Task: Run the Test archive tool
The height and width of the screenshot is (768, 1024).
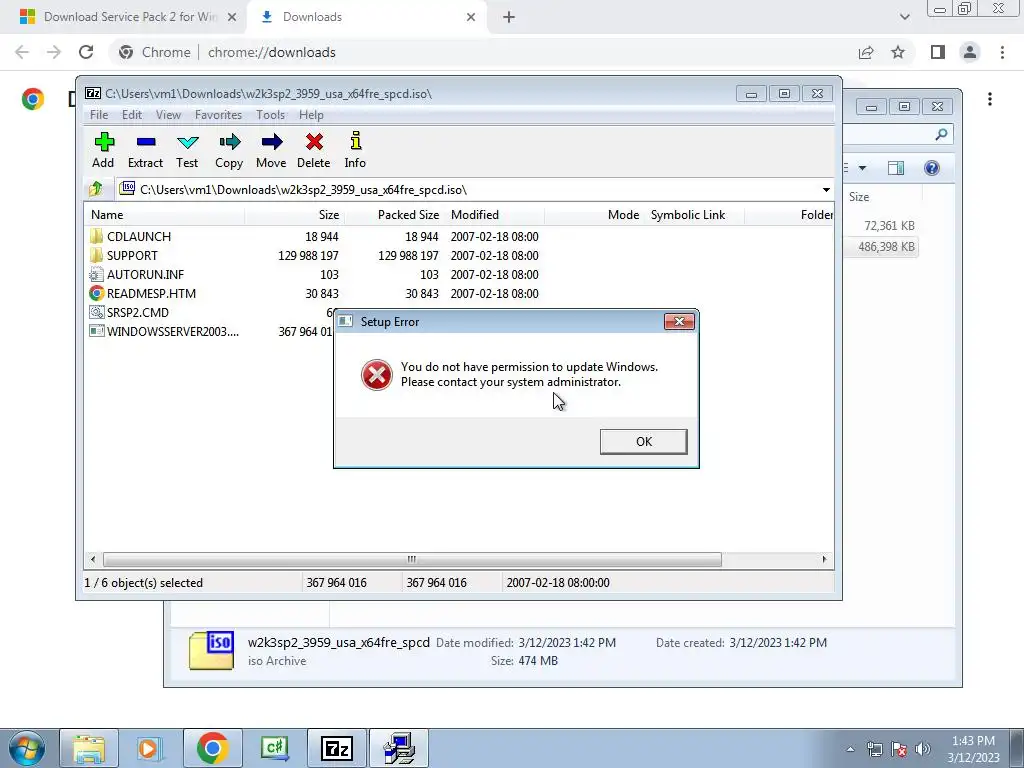Action: 187,150
